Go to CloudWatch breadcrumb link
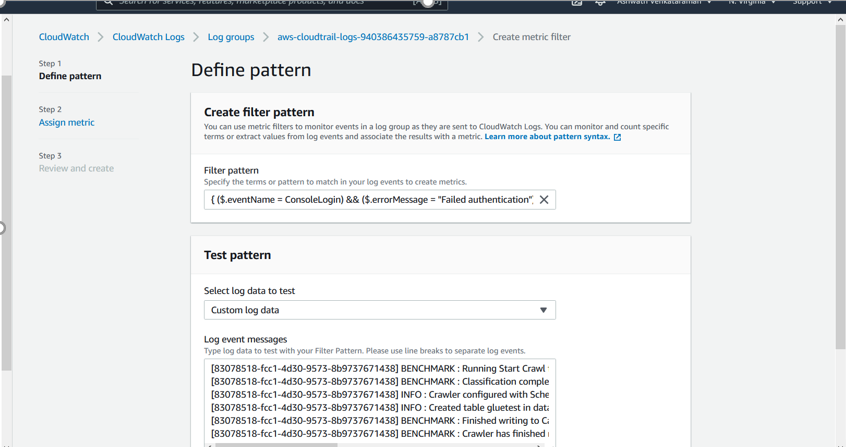 (x=64, y=37)
